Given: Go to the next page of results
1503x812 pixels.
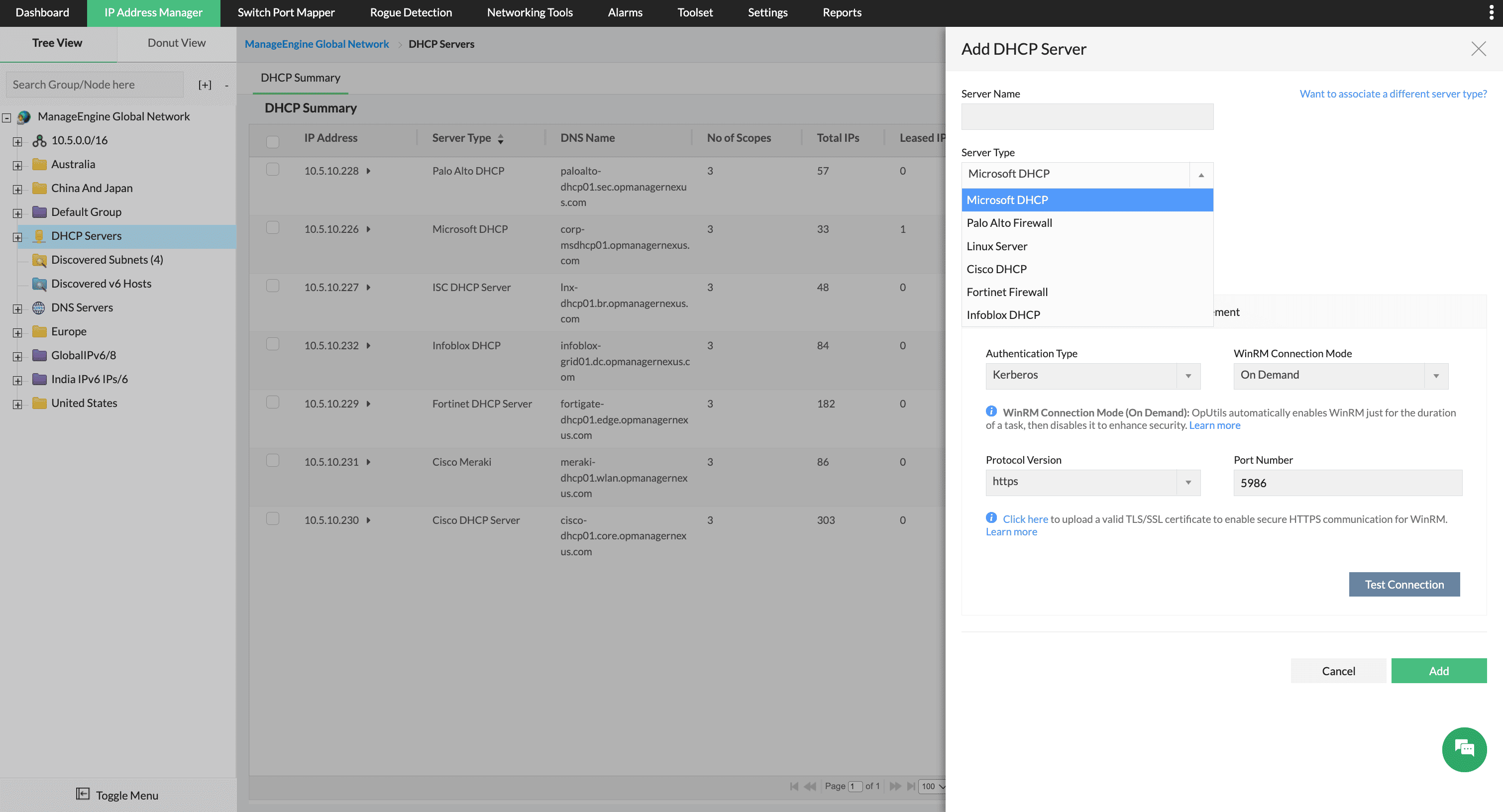Looking at the screenshot, I should [x=895, y=786].
